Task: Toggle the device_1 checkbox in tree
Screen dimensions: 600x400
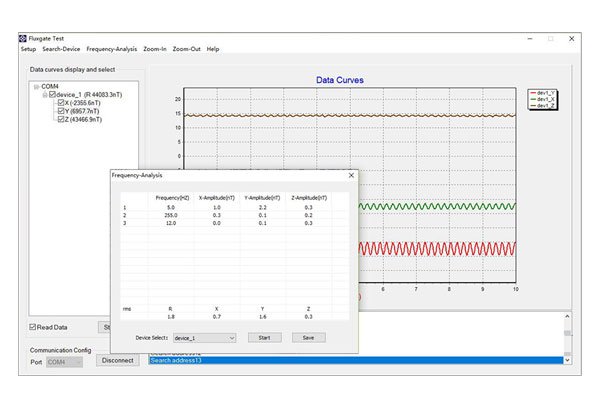Action: 53,94
